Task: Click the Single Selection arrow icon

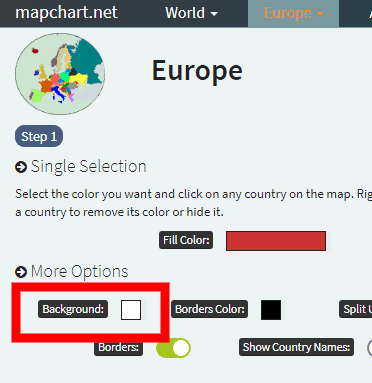Action: tap(21, 167)
